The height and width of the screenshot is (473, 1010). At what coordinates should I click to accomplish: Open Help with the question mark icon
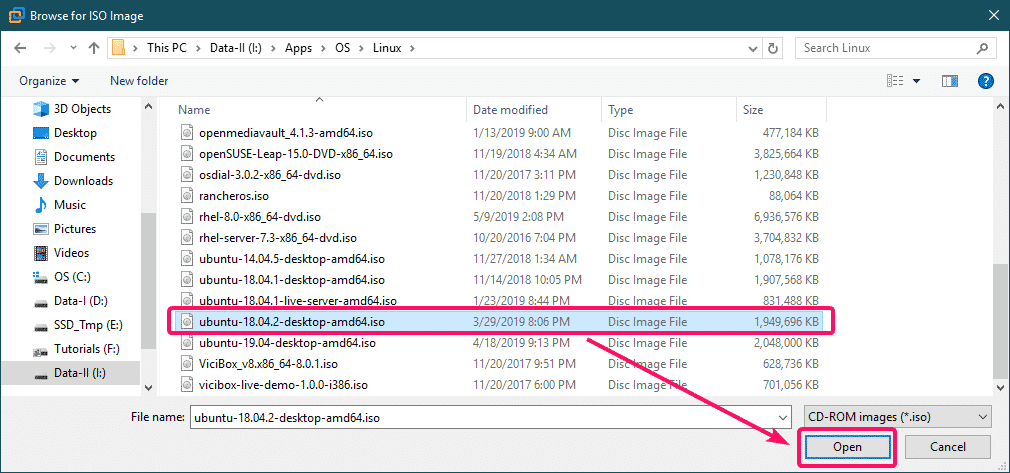pyautogui.click(x=986, y=81)
